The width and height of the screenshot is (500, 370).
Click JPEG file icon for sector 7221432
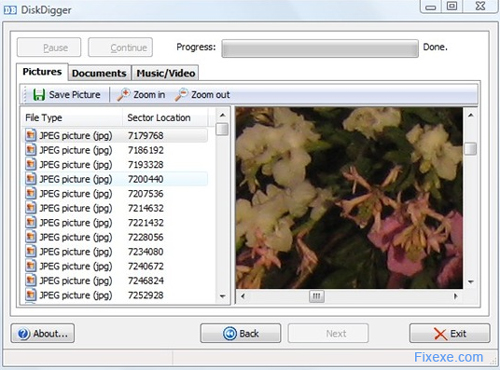click(x=30, y=222)
